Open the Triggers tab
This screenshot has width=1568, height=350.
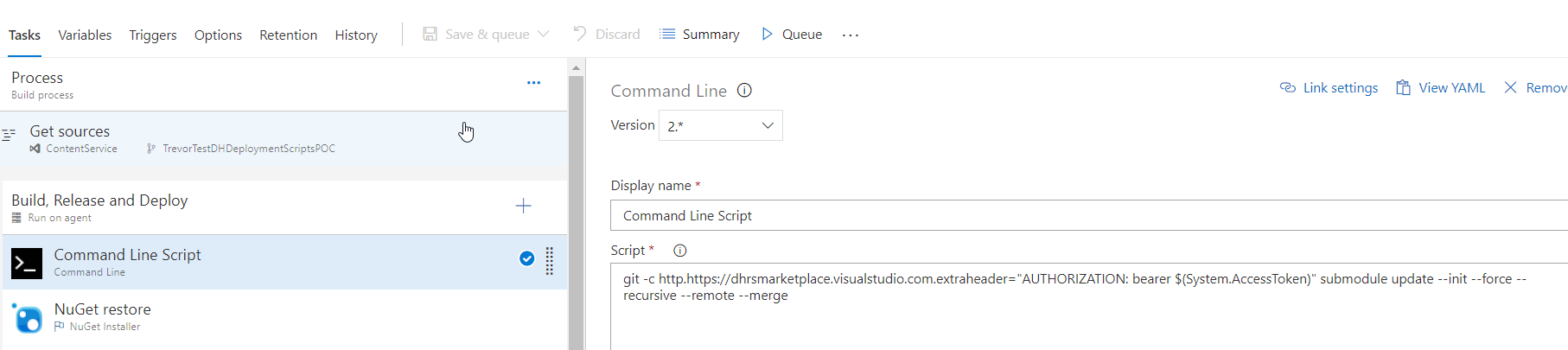point(153,35)
